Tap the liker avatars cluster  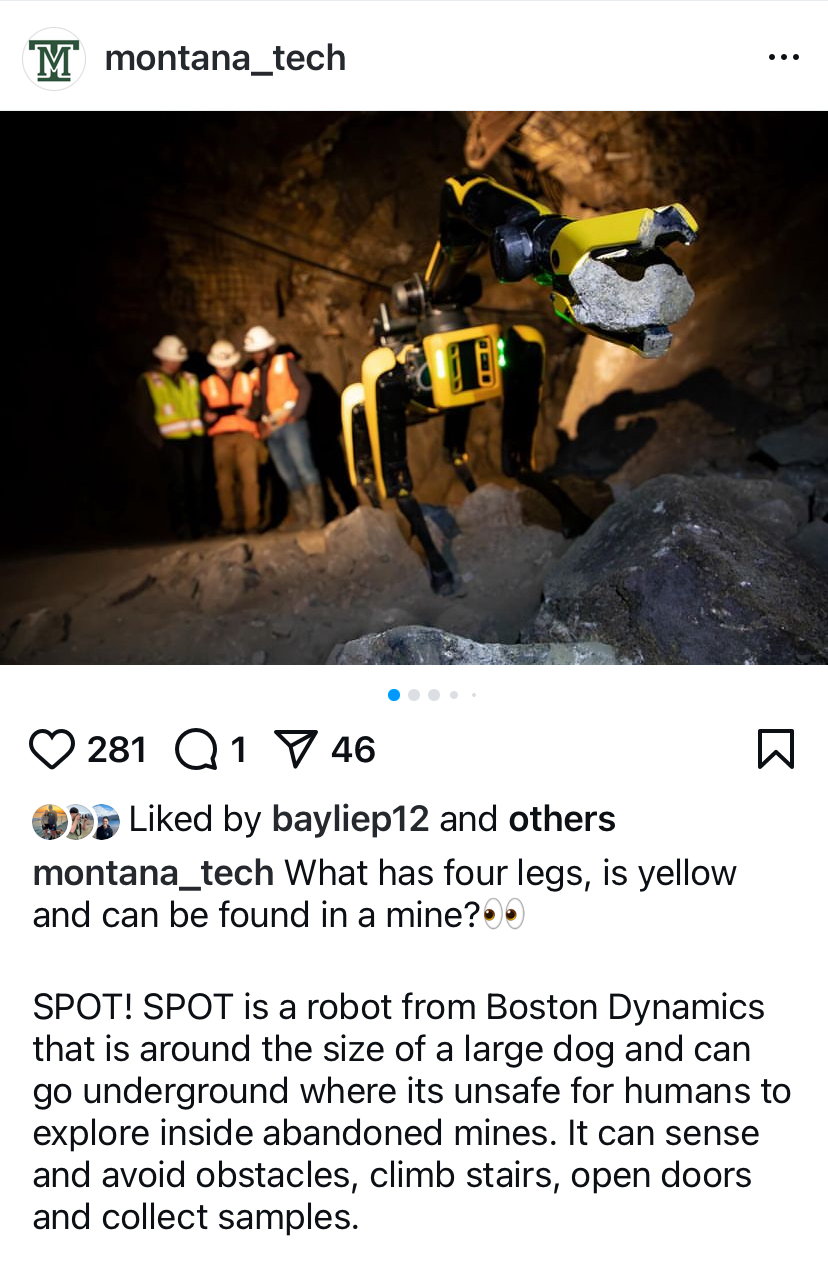[76, 821]
